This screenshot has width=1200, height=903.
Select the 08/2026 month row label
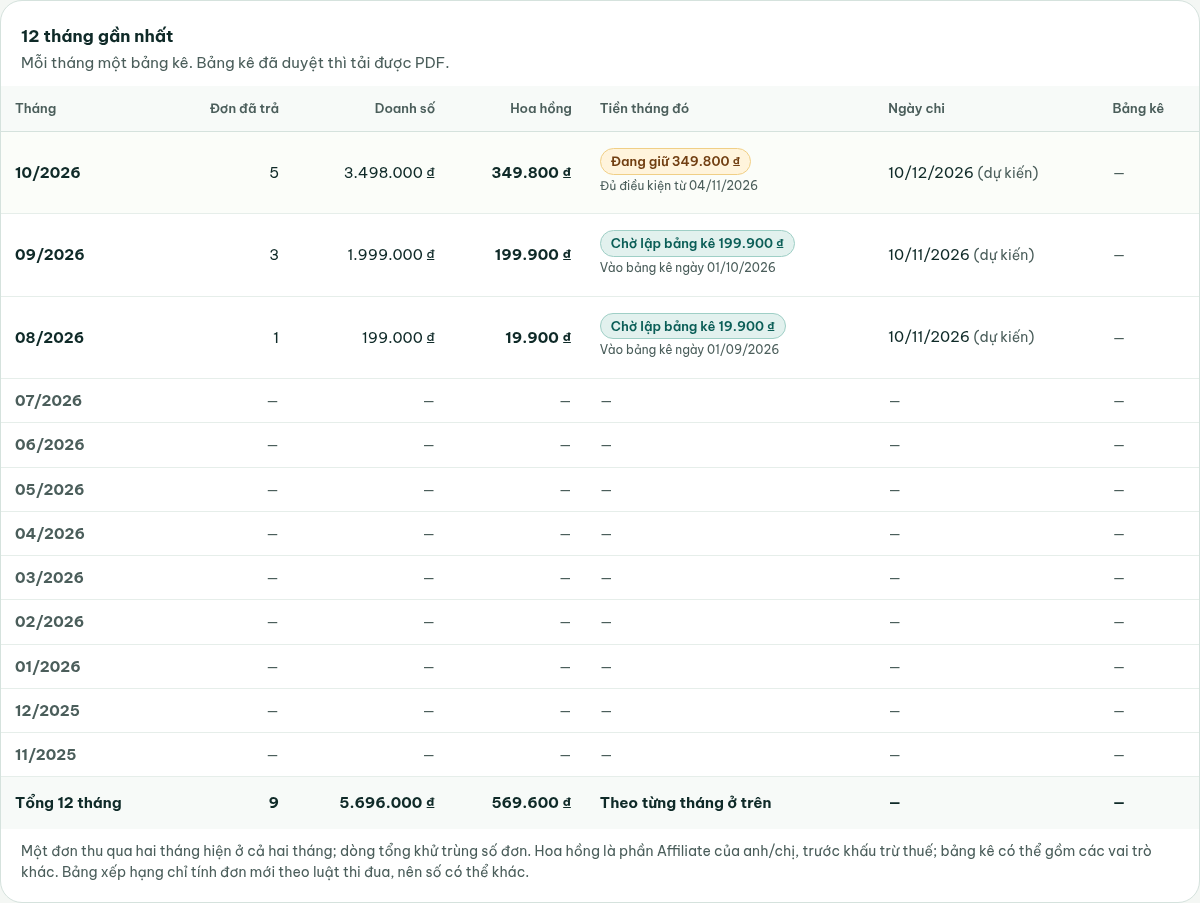pyautogui.click(x=50, y=338)
